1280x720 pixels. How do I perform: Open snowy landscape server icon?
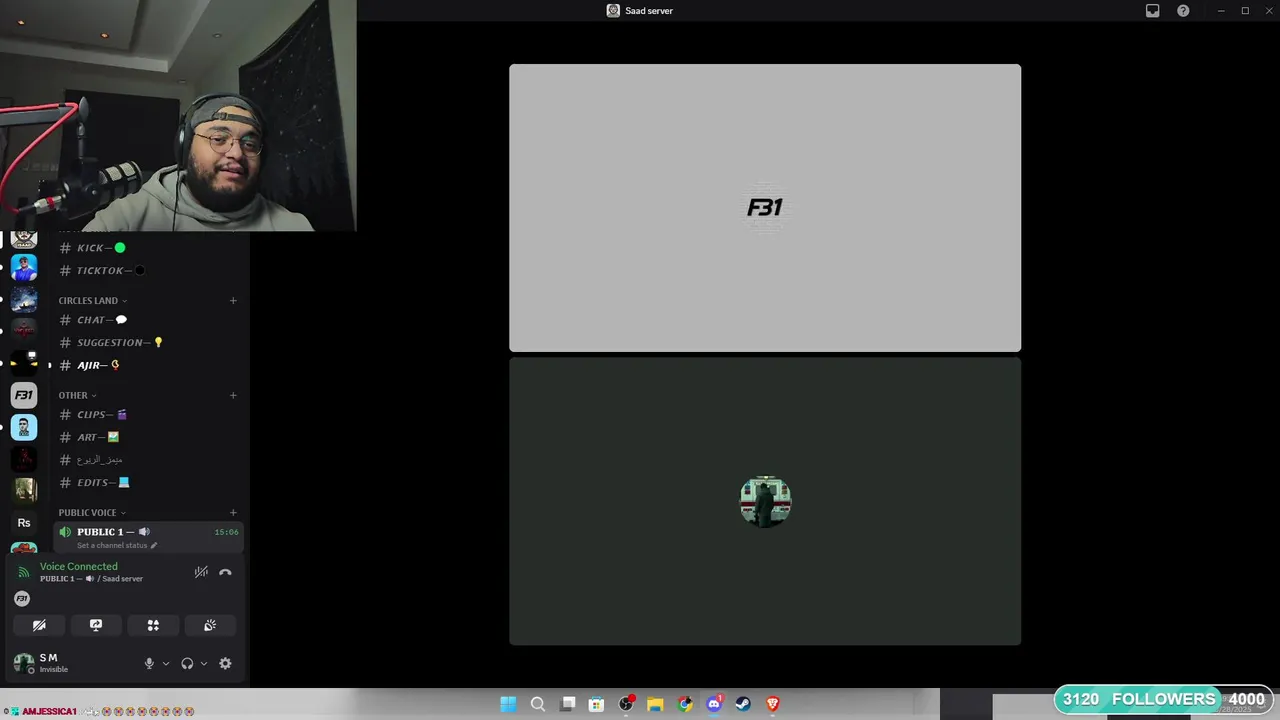tap(24, 299)
